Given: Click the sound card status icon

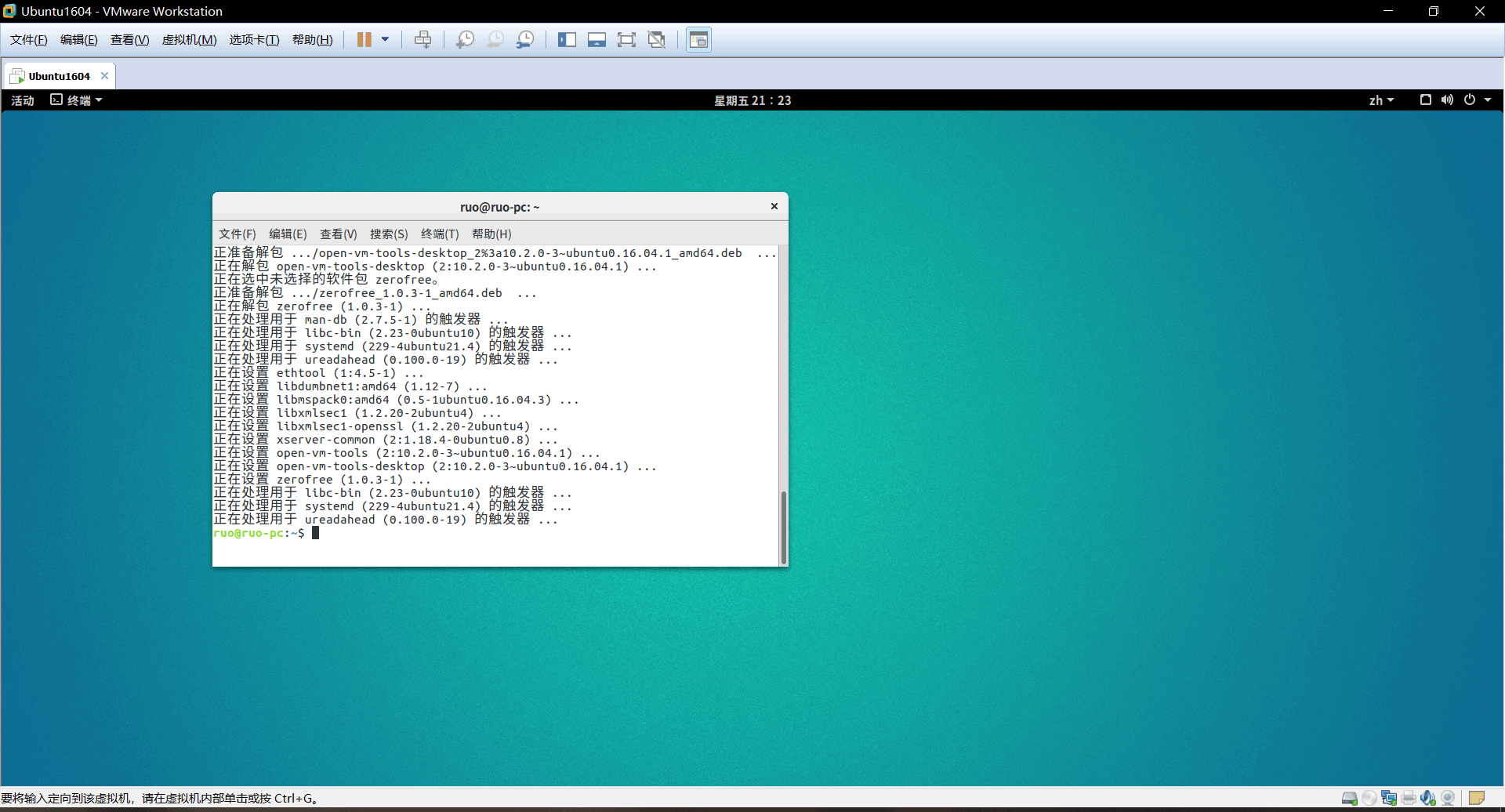Looking at the screenshot, I should click(x=1428, y=798).
